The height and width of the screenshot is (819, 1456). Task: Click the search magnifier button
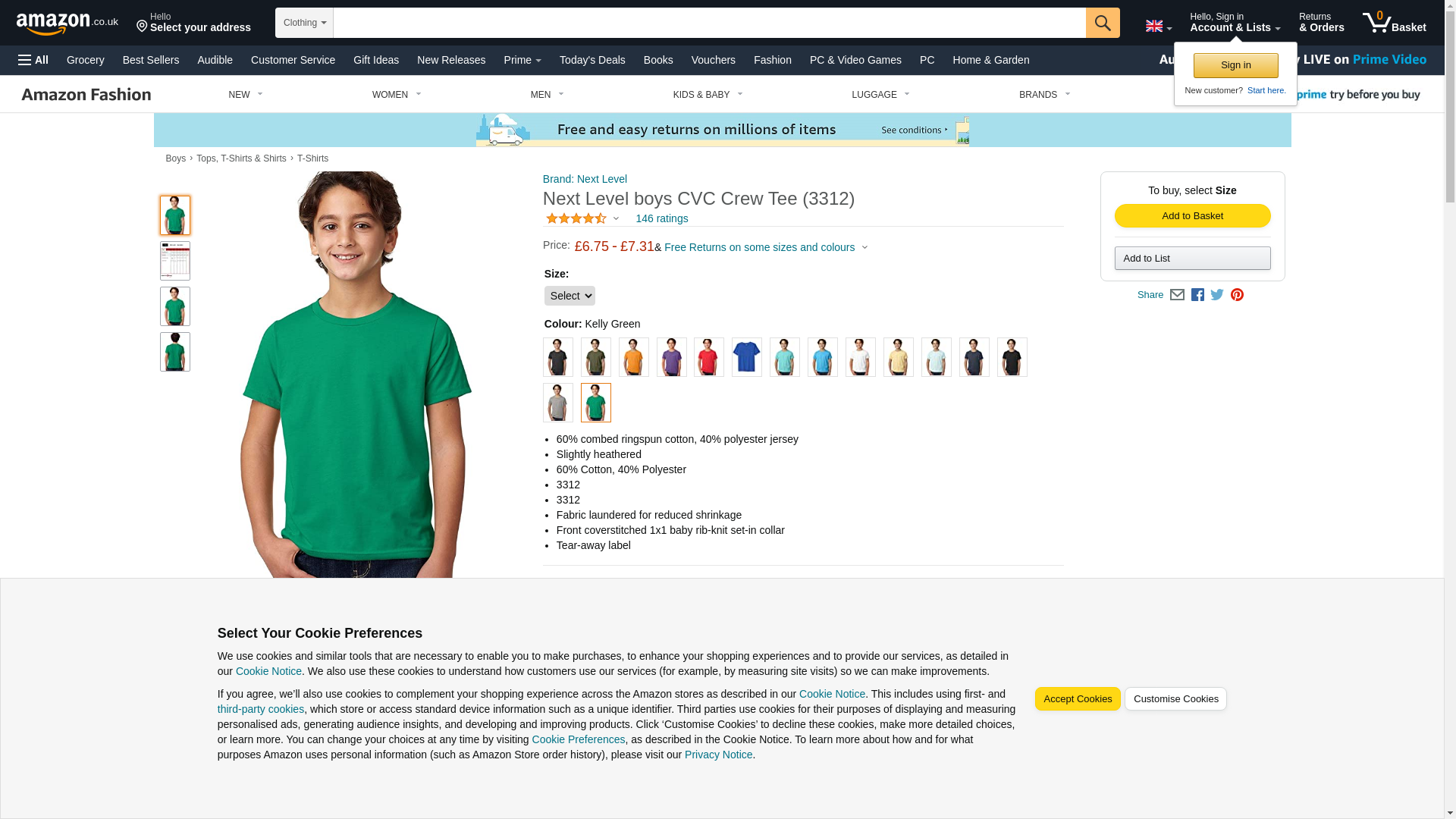click(x=1103, y=23)
